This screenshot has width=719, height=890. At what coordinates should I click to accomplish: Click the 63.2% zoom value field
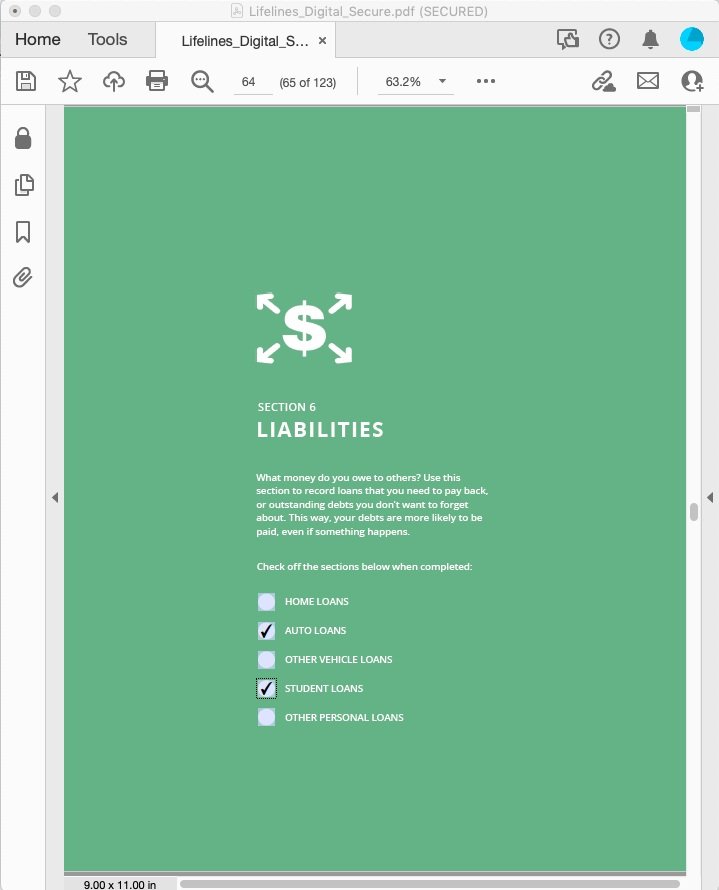(x=403, y=82)
